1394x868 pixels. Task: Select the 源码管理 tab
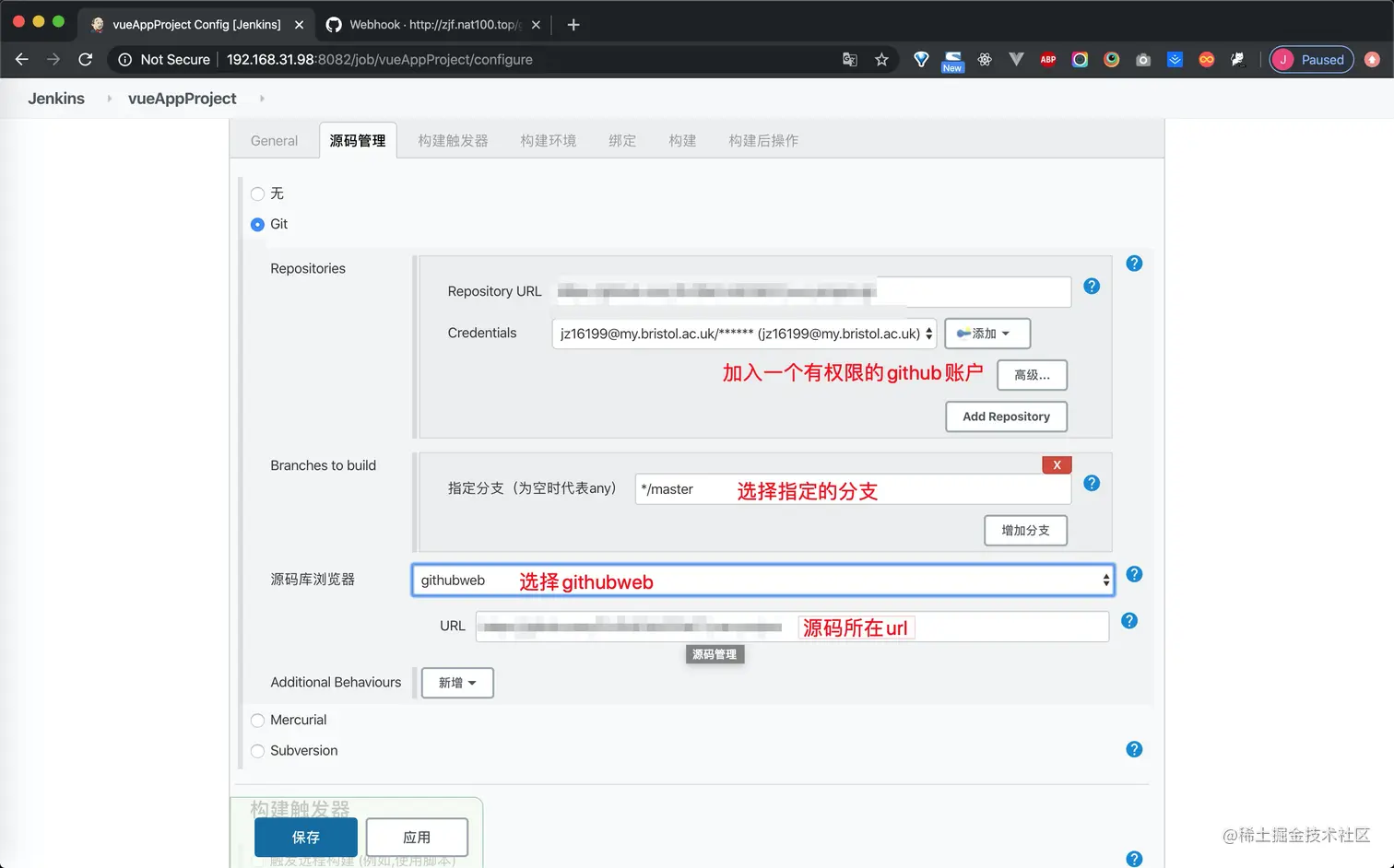pos(358,141)
